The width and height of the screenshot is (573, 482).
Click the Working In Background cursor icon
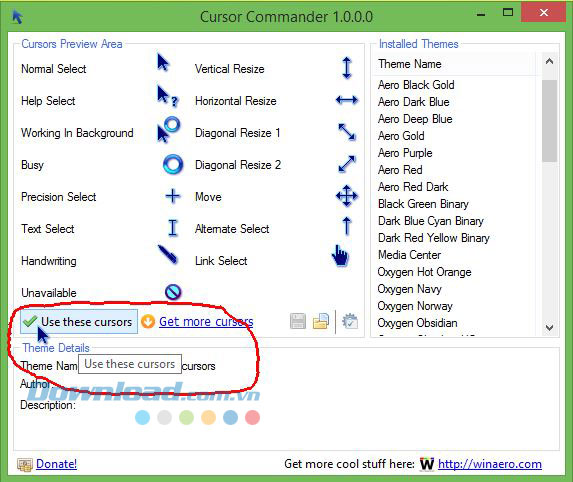coord(168,130)
